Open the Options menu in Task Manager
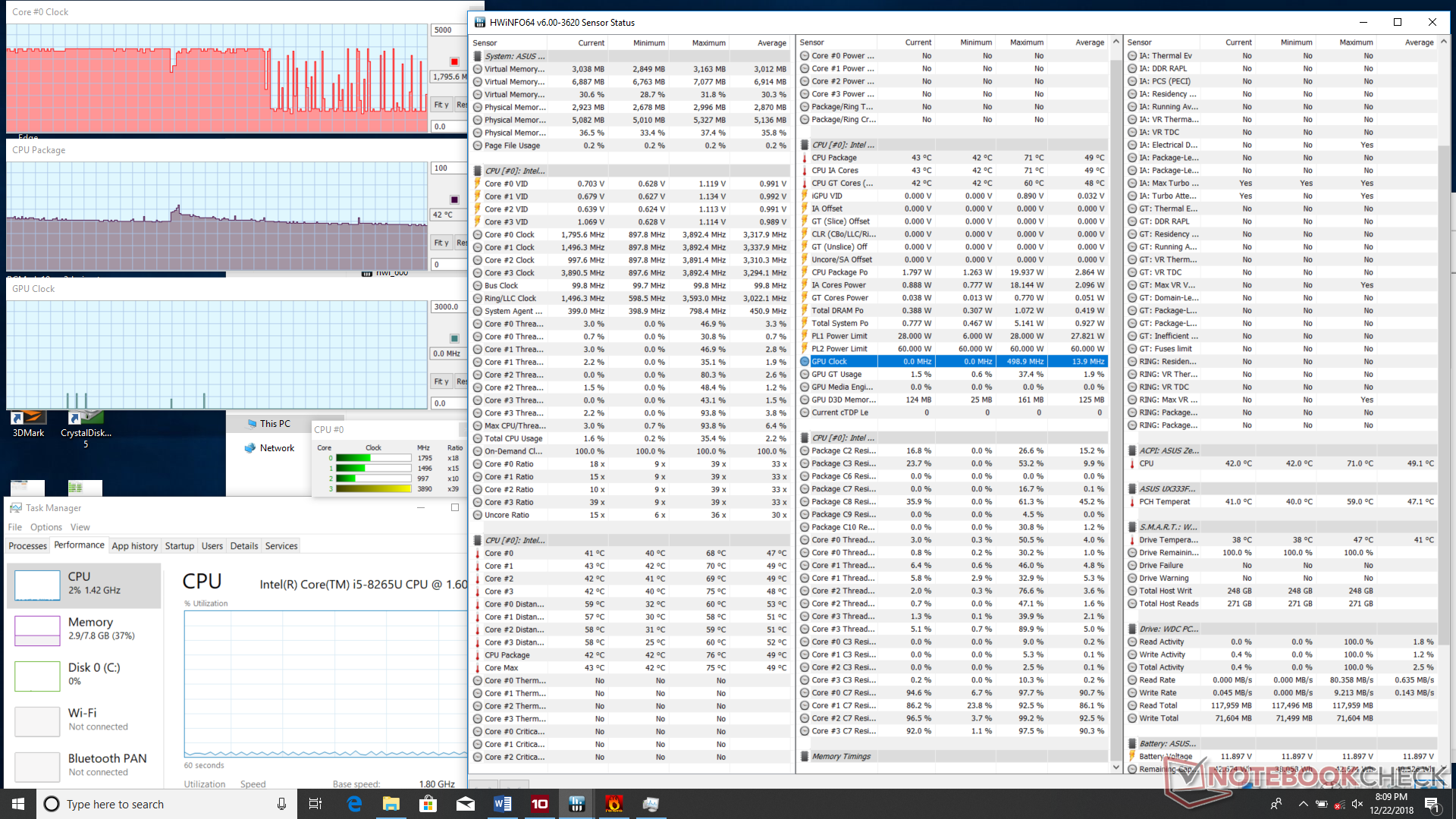Image resolution: width=1456 pixels, height=819 pixels. pos(46,527)
